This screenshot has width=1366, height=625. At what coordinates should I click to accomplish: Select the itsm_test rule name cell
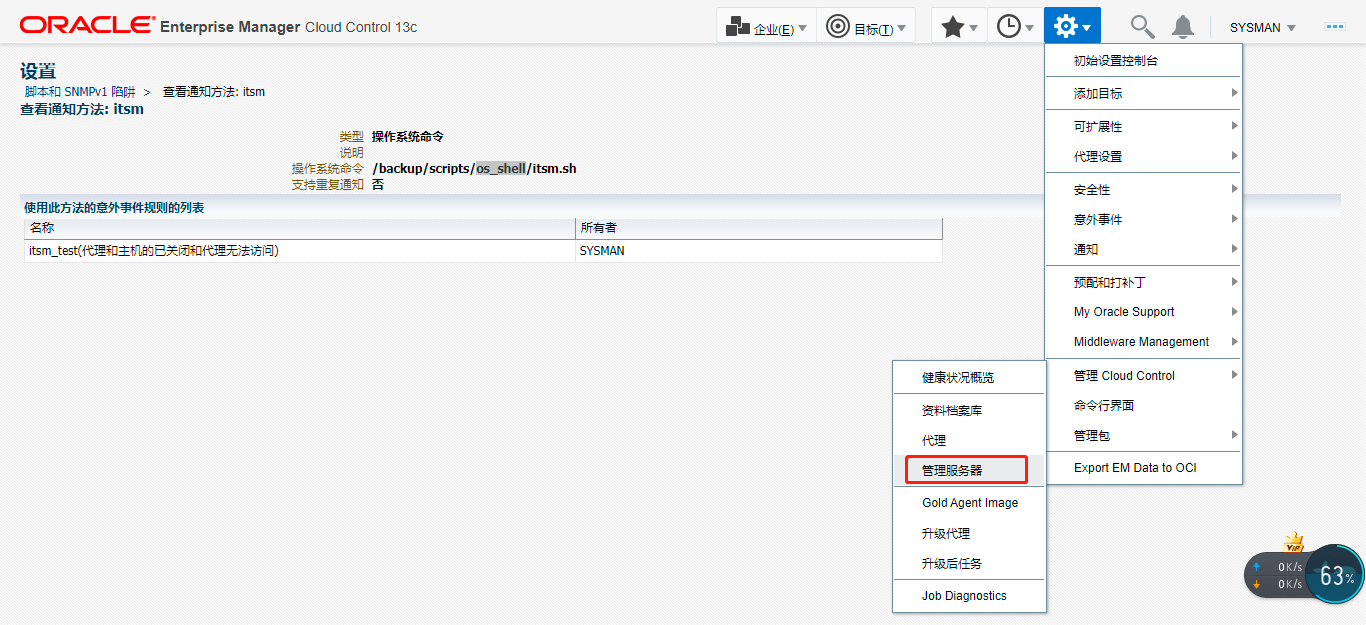300,251
